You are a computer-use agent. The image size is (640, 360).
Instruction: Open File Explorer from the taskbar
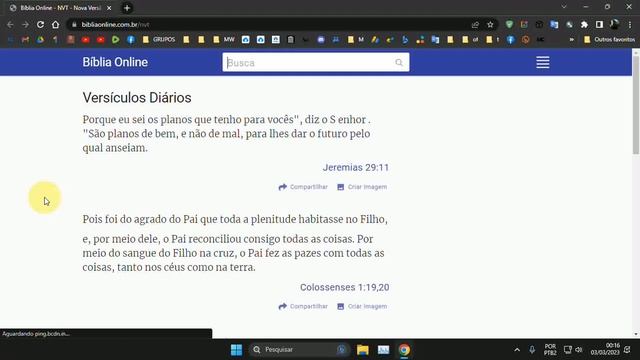362,350
